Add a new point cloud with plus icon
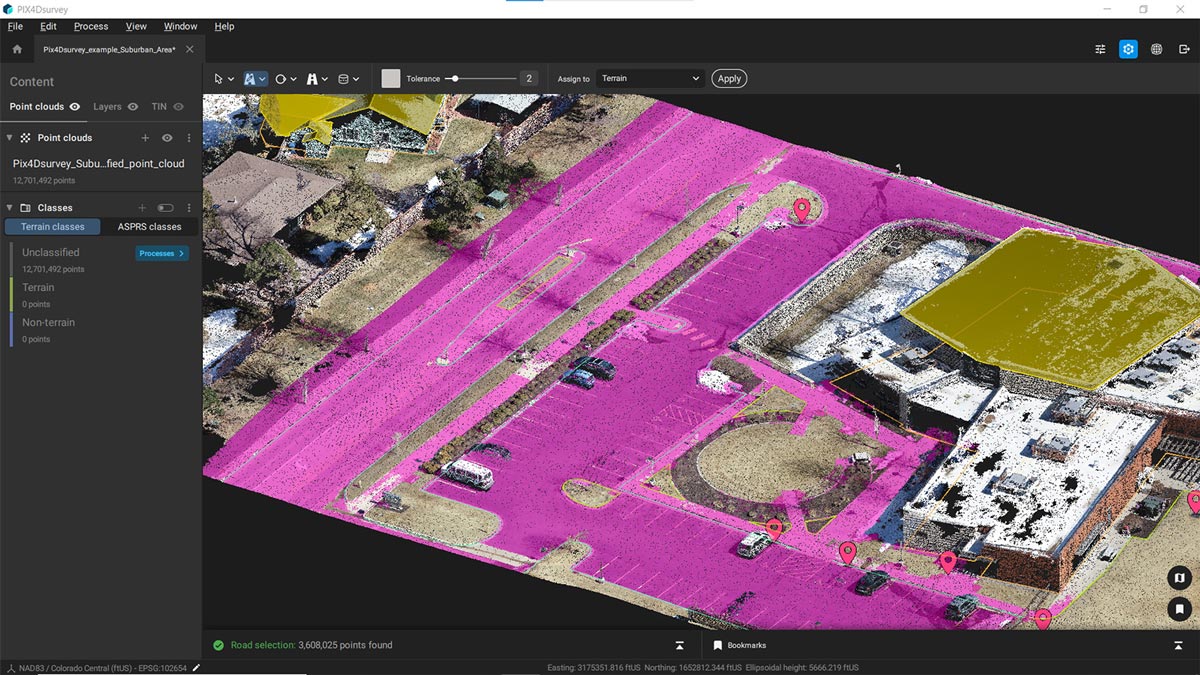The width and height of the screenshot is (1200, 675). click(x=145, y=138)
